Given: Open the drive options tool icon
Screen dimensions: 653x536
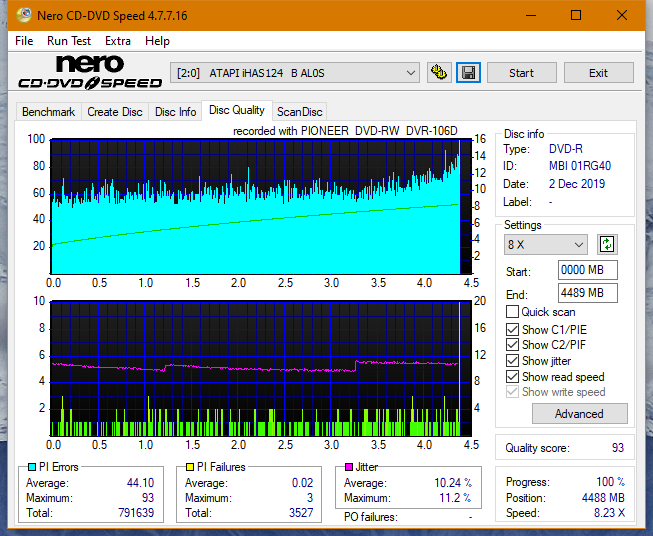Looking at the screenshot, I should point(439,73).
